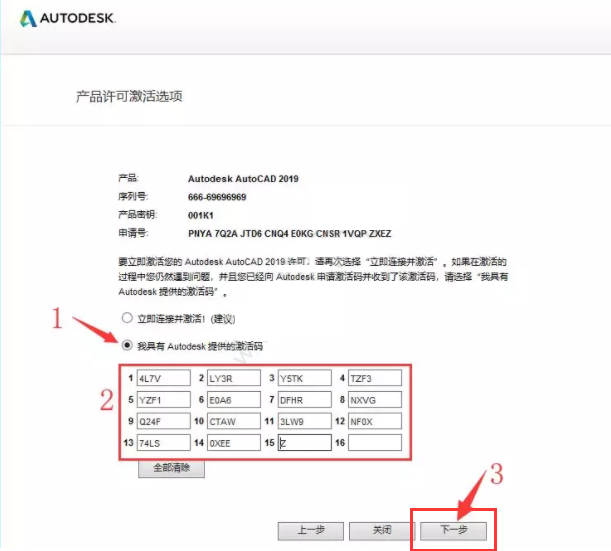Click the 下一步 next button

[454, 531]
